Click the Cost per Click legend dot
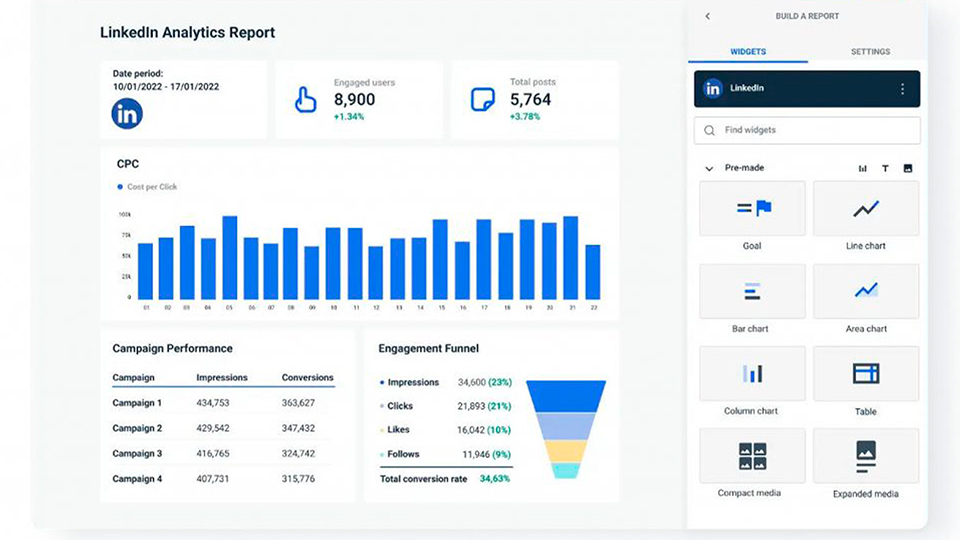The image size is (960, 540). 120,187
